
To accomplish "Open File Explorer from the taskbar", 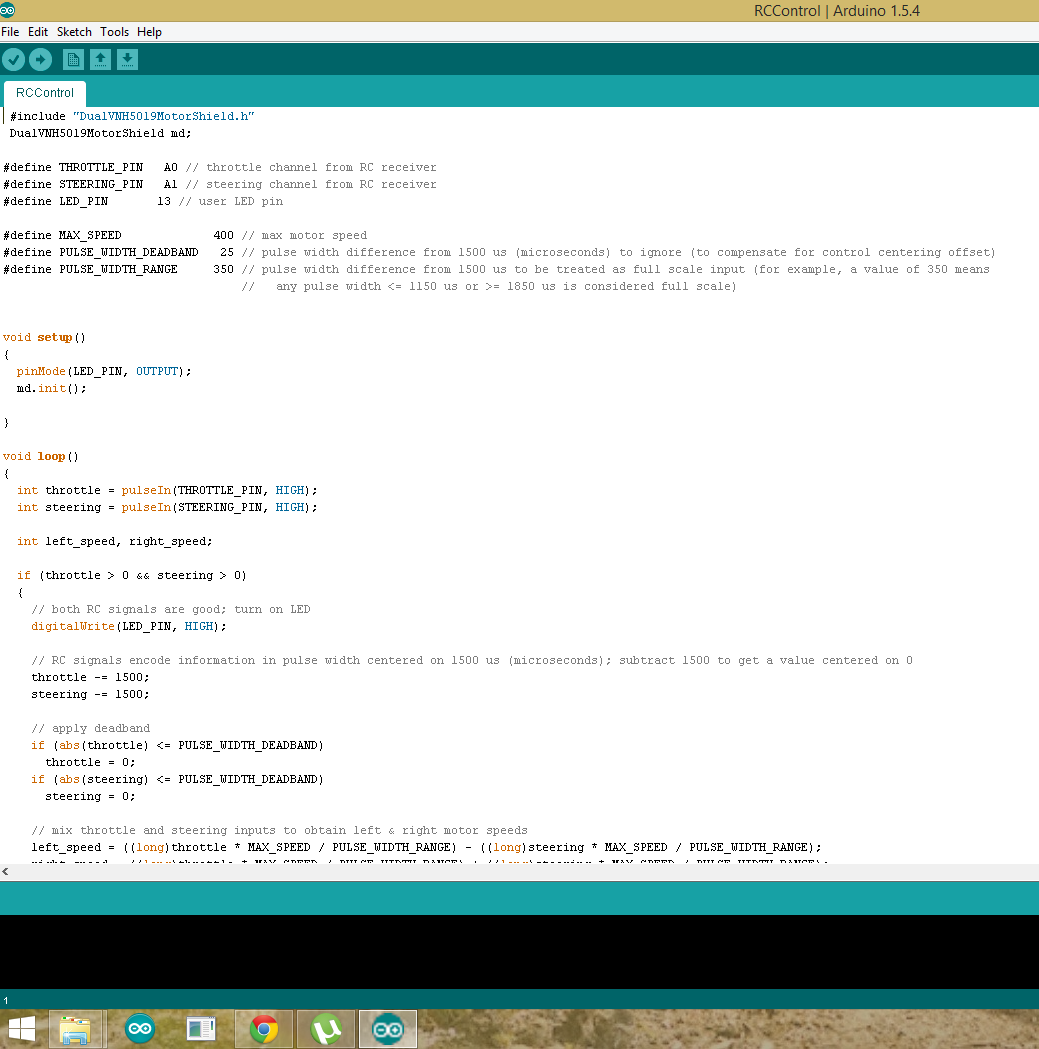I will [75, 1029].
